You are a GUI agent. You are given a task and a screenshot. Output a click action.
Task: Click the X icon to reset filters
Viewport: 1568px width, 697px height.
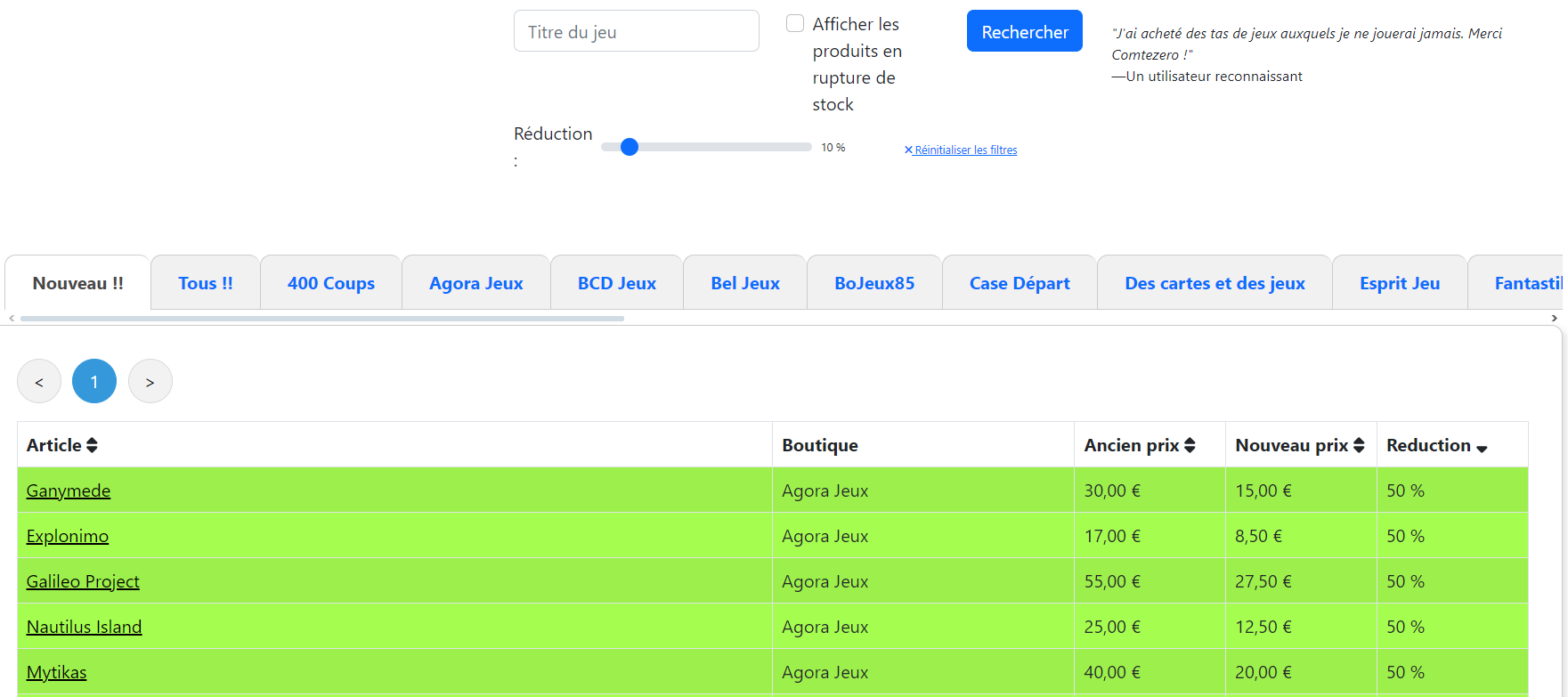[x=908, y=150]
